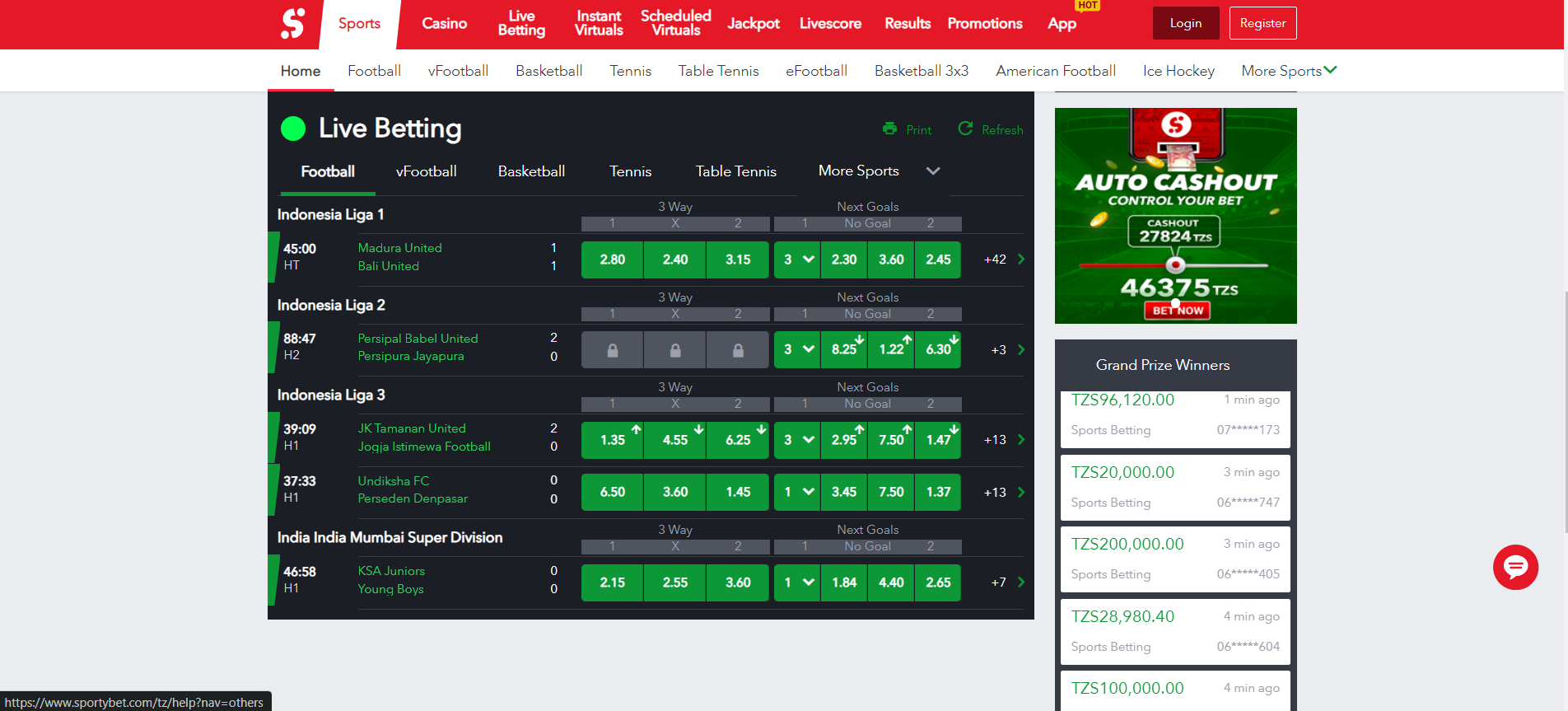
Task: Click the green live indicator dot
Action: [293, 129]
